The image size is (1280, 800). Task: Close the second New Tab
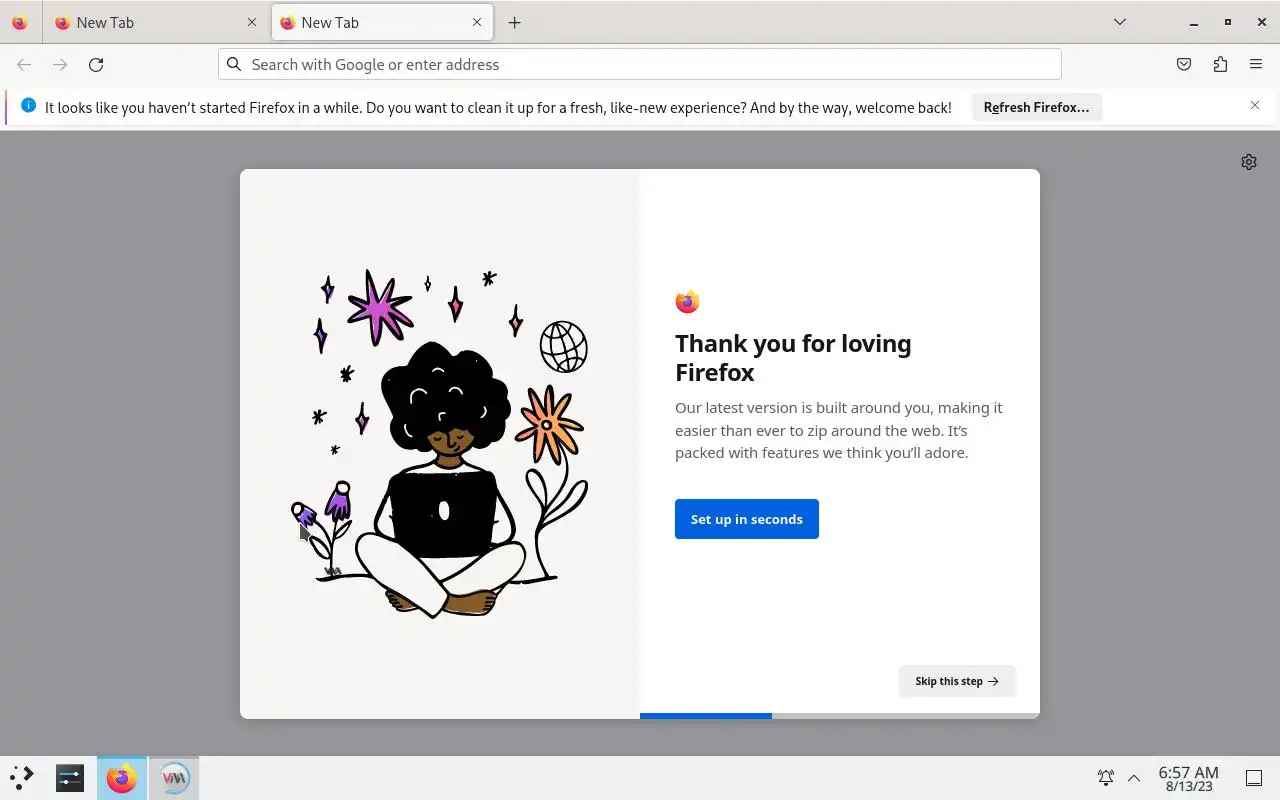click(x=477, y=22)
